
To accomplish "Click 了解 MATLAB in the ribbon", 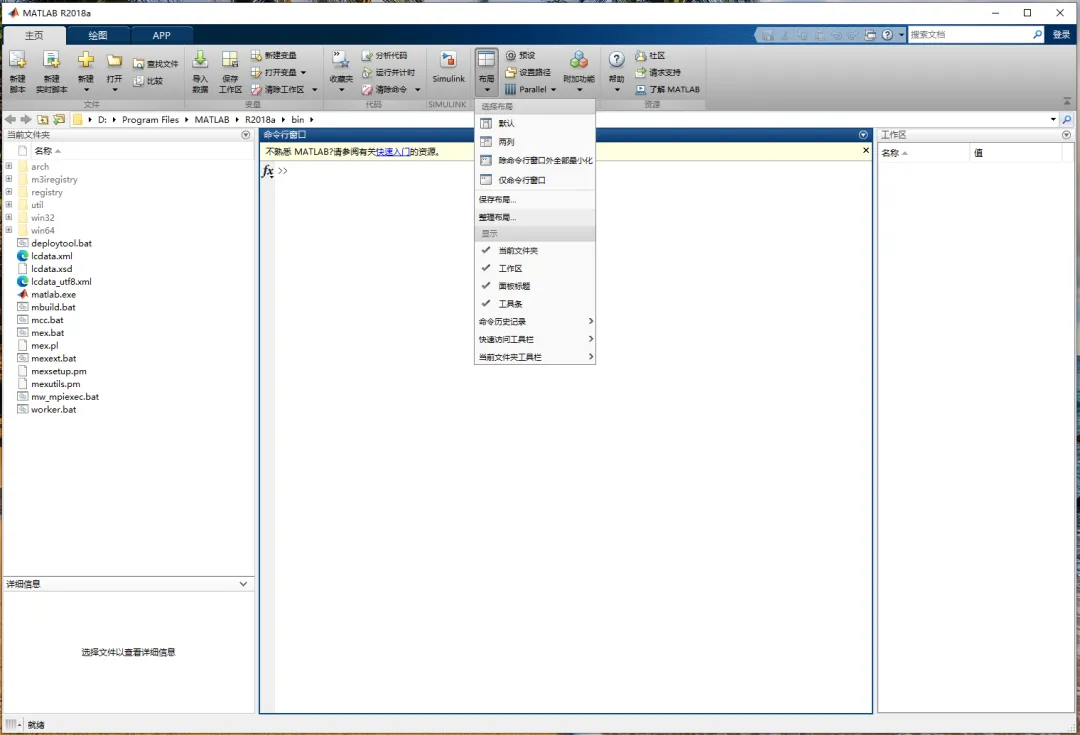I will (667, 89).
